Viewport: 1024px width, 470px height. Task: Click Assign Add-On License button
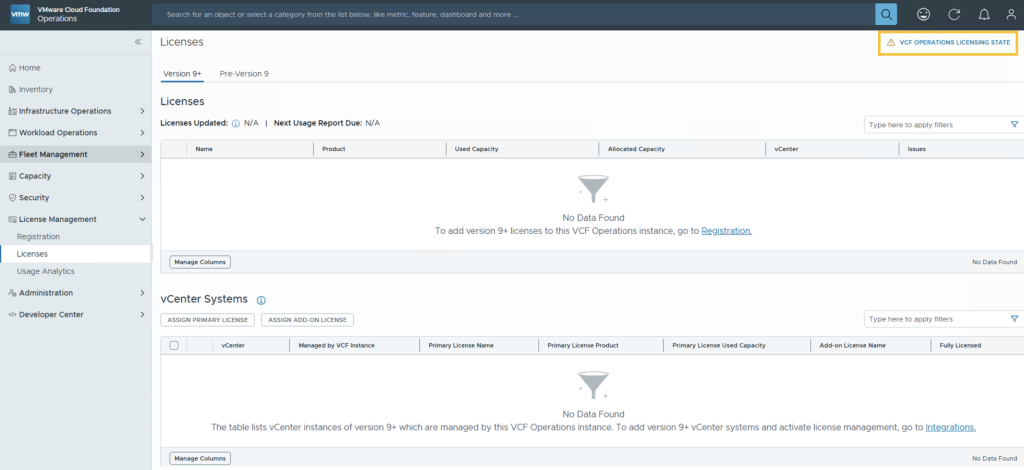coord(308,320)
